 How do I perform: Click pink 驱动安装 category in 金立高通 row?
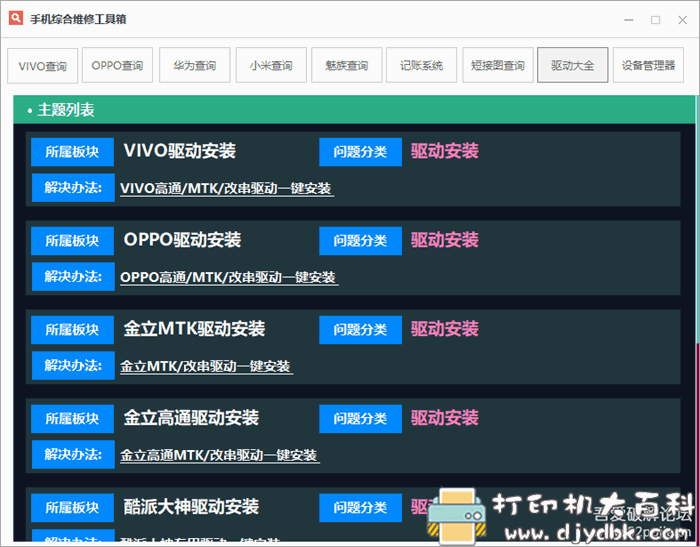(445, 418)
